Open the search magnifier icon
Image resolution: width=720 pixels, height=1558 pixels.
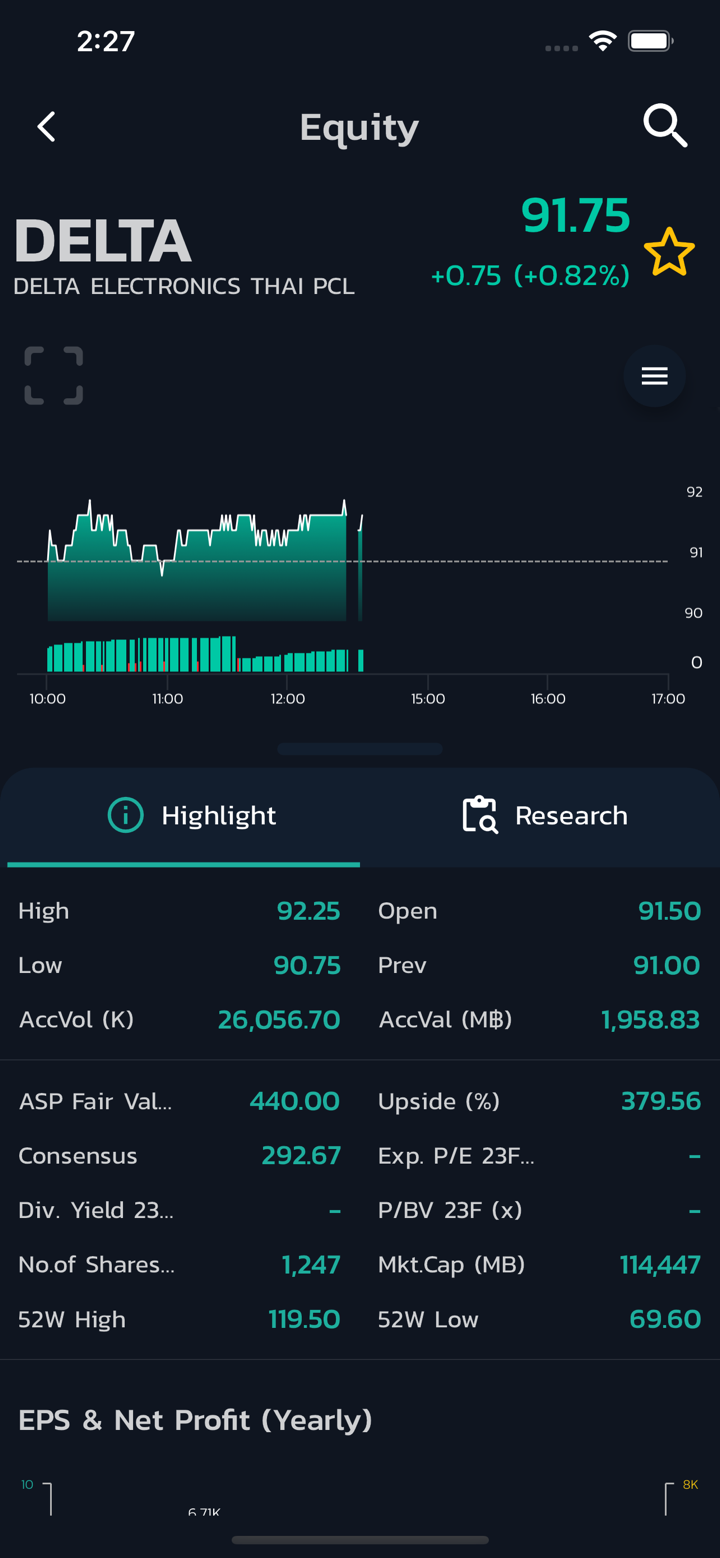tap(664, 126)
